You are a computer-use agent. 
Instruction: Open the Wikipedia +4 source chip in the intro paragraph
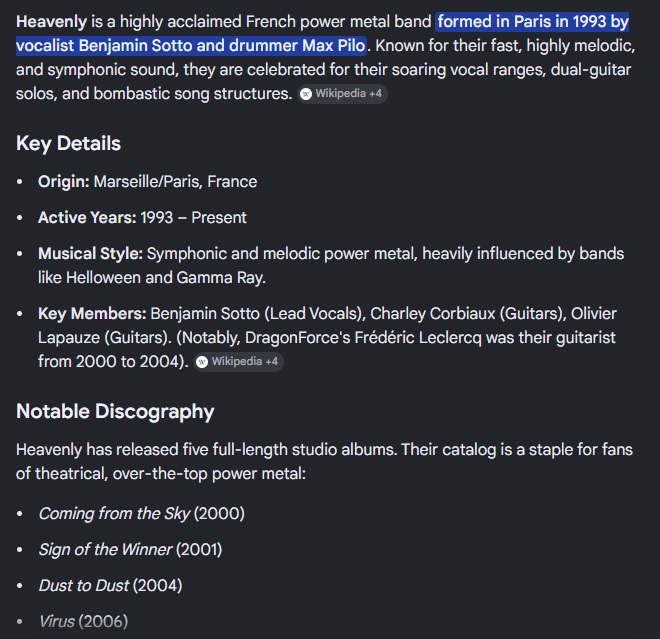[343, 94]
